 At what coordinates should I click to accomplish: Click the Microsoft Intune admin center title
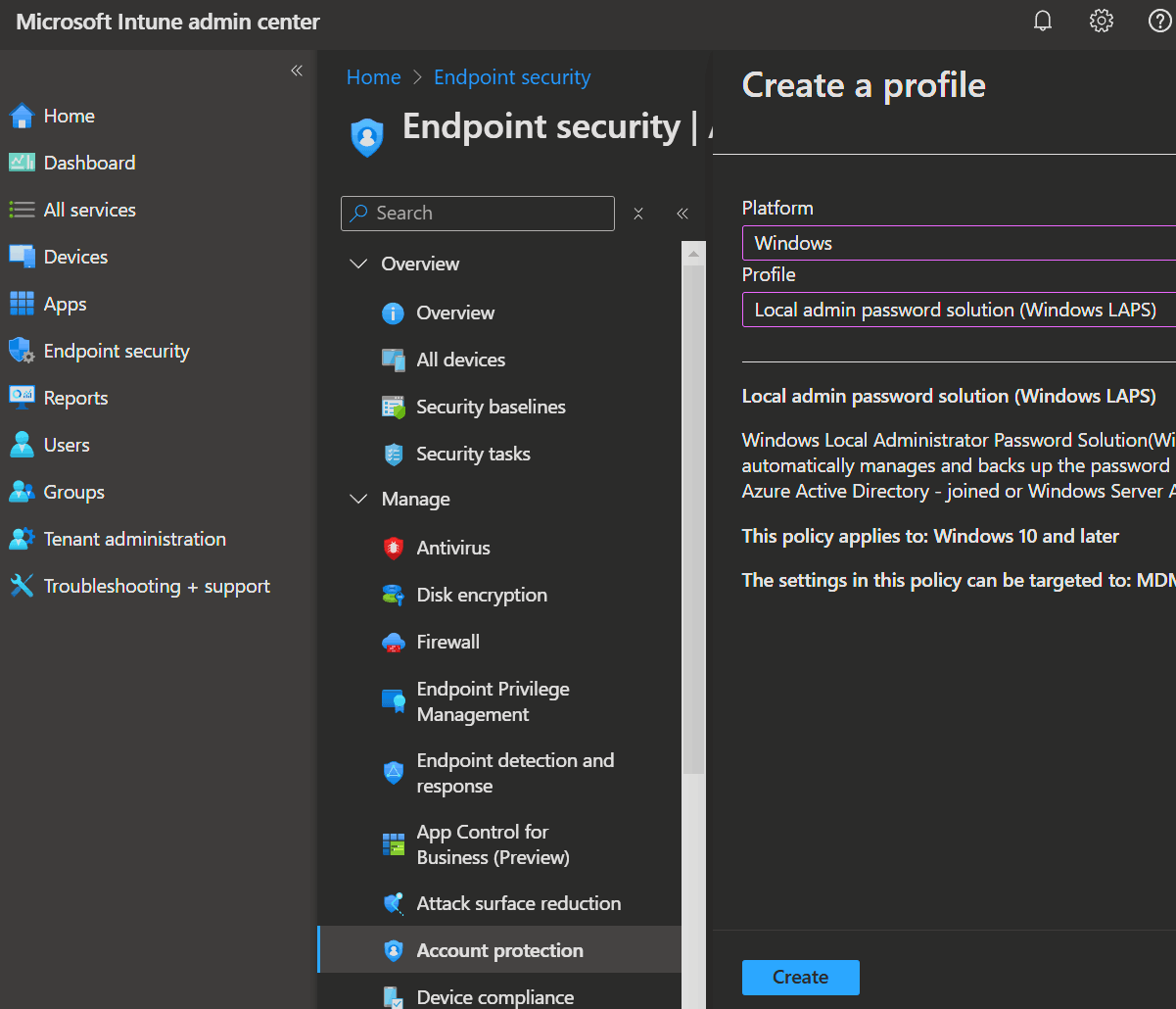coord(168,22)
